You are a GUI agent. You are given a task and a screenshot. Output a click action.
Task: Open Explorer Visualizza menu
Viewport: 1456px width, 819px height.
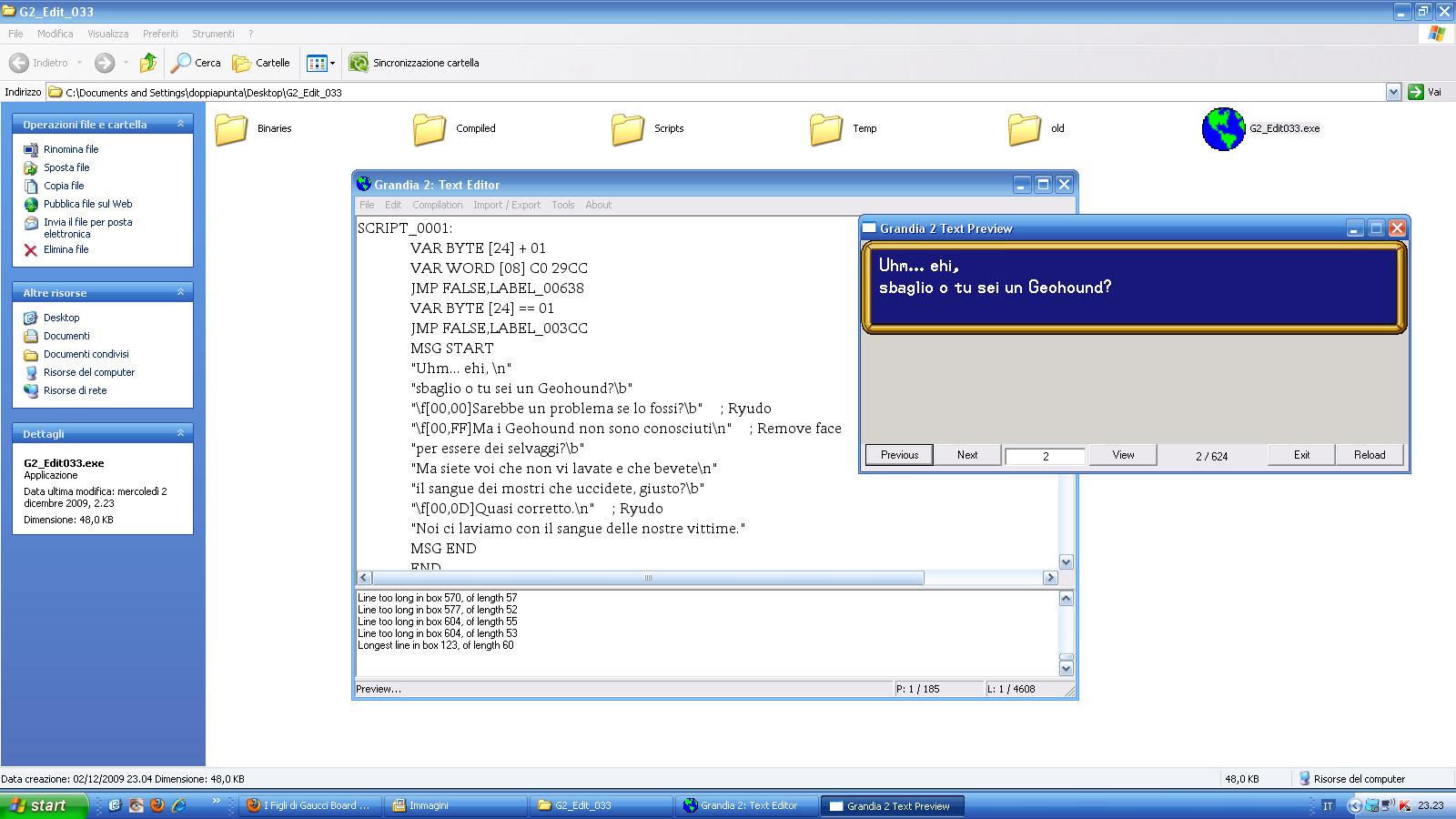point(108,34)
